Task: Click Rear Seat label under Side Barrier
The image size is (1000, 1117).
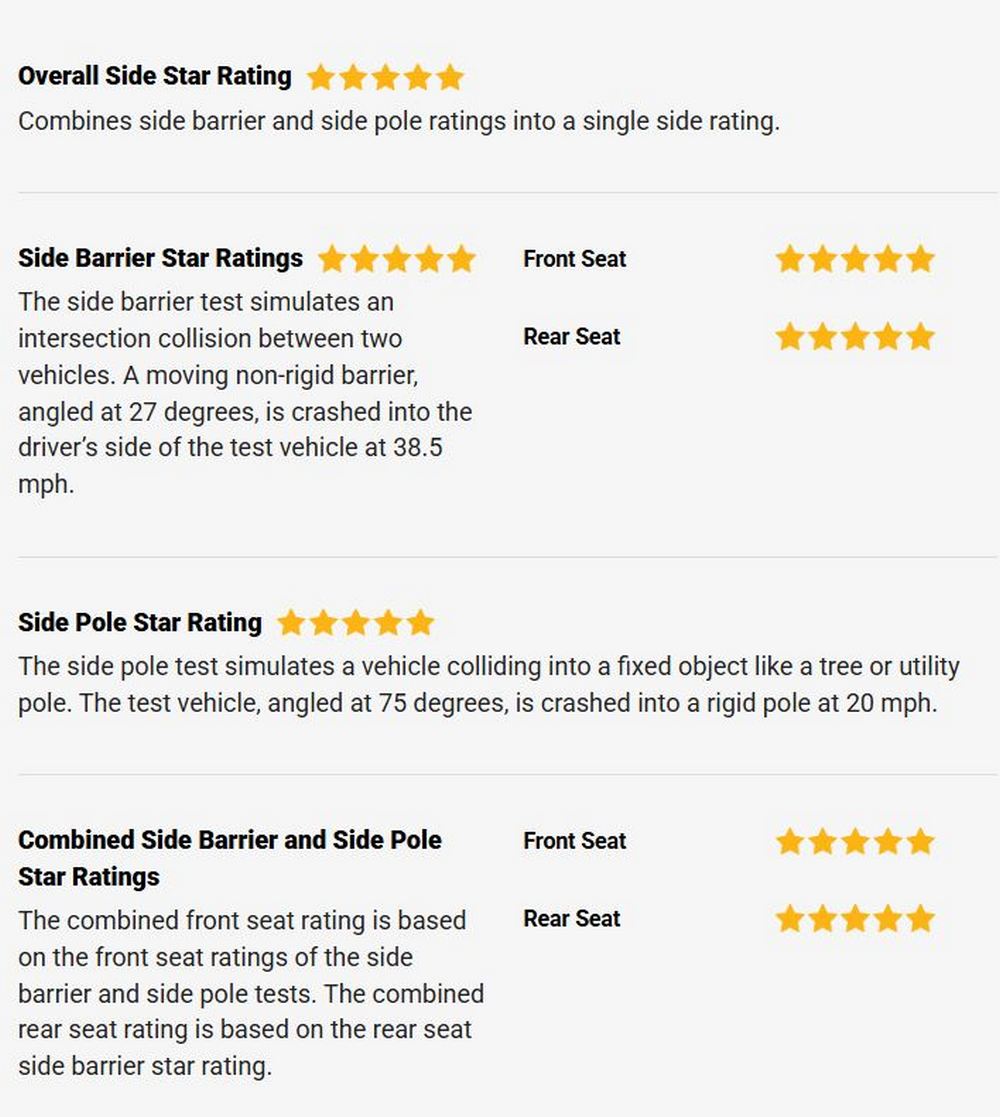Action: (572, 336)
